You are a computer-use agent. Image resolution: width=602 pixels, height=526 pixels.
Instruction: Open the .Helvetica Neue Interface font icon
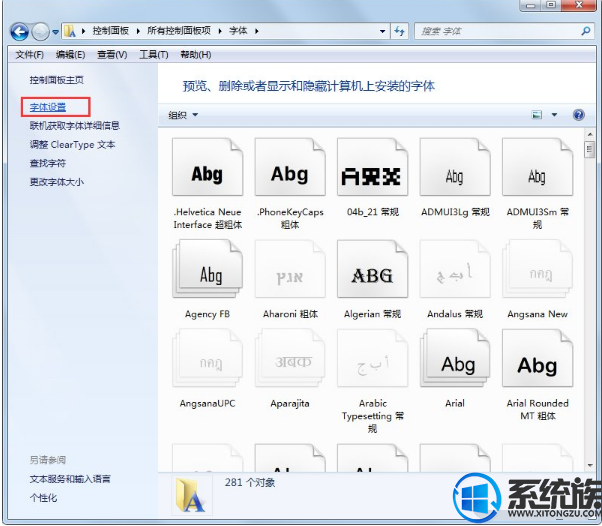(207, 167)
